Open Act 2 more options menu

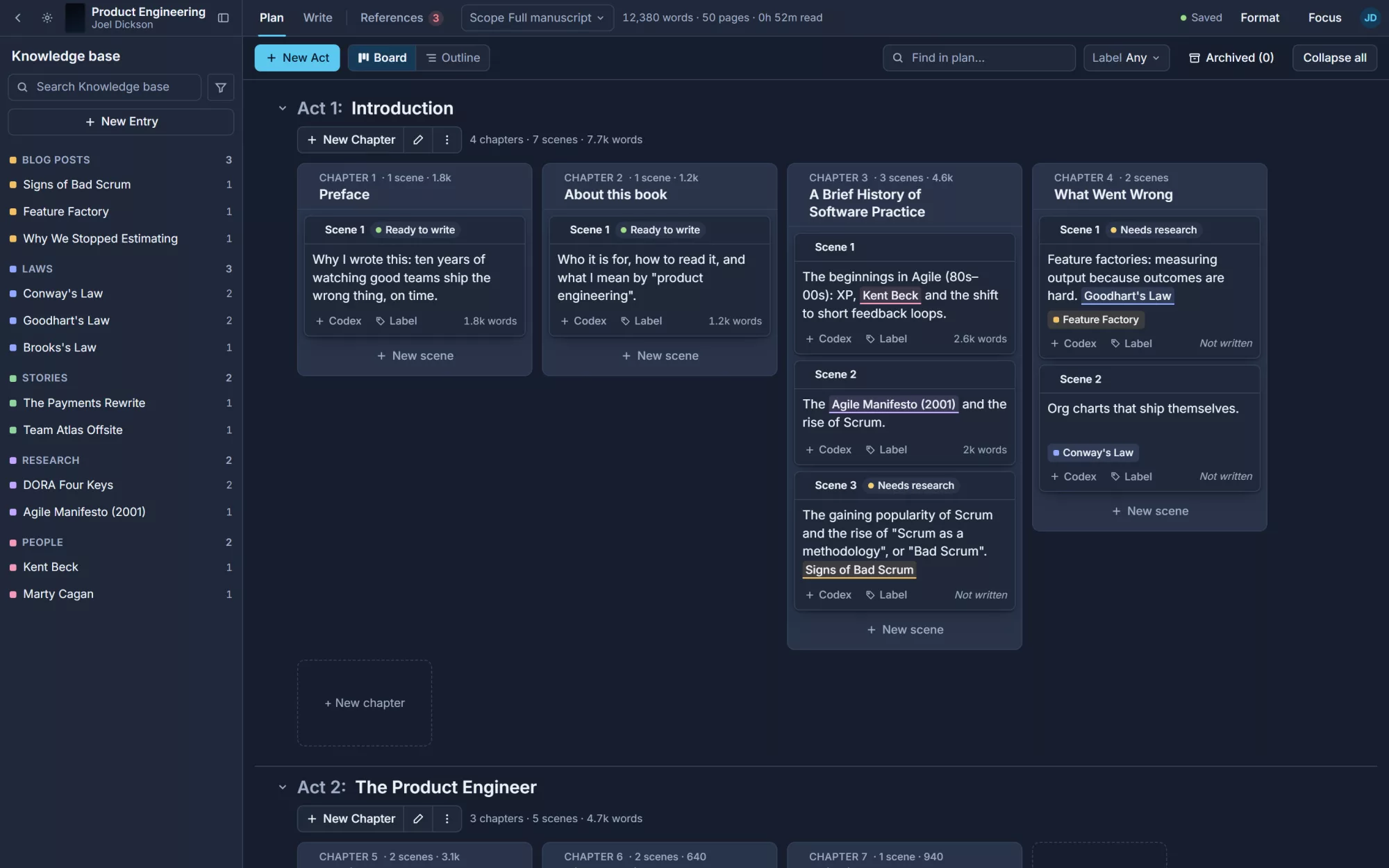coord(447,819)
